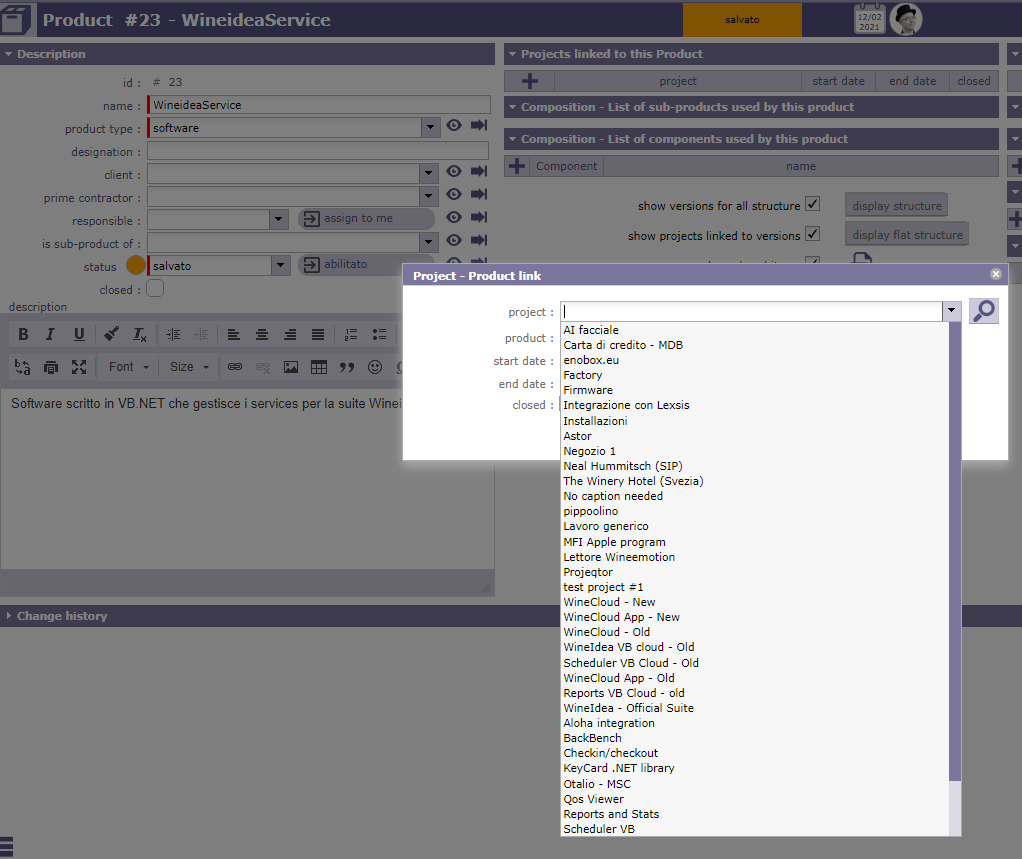Click the plus icon to add linked project
The width and height of the screenshot is (1022, 859).
coord(530,81)
